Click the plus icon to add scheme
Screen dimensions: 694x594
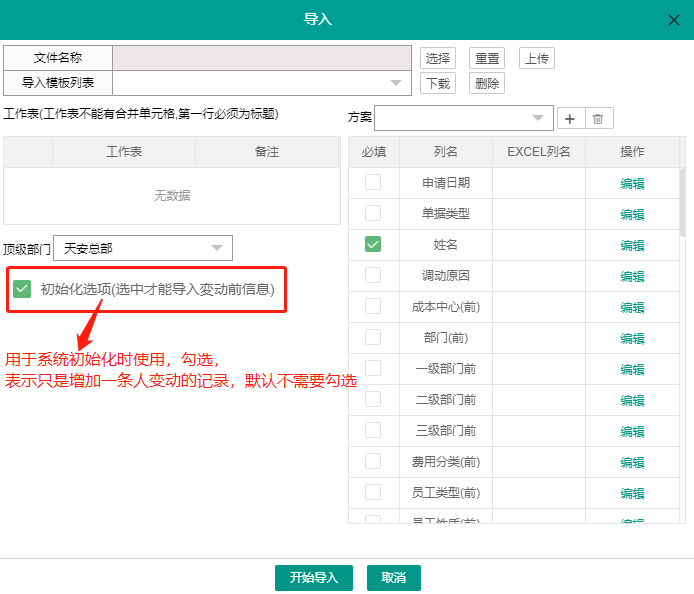(570, 119)
